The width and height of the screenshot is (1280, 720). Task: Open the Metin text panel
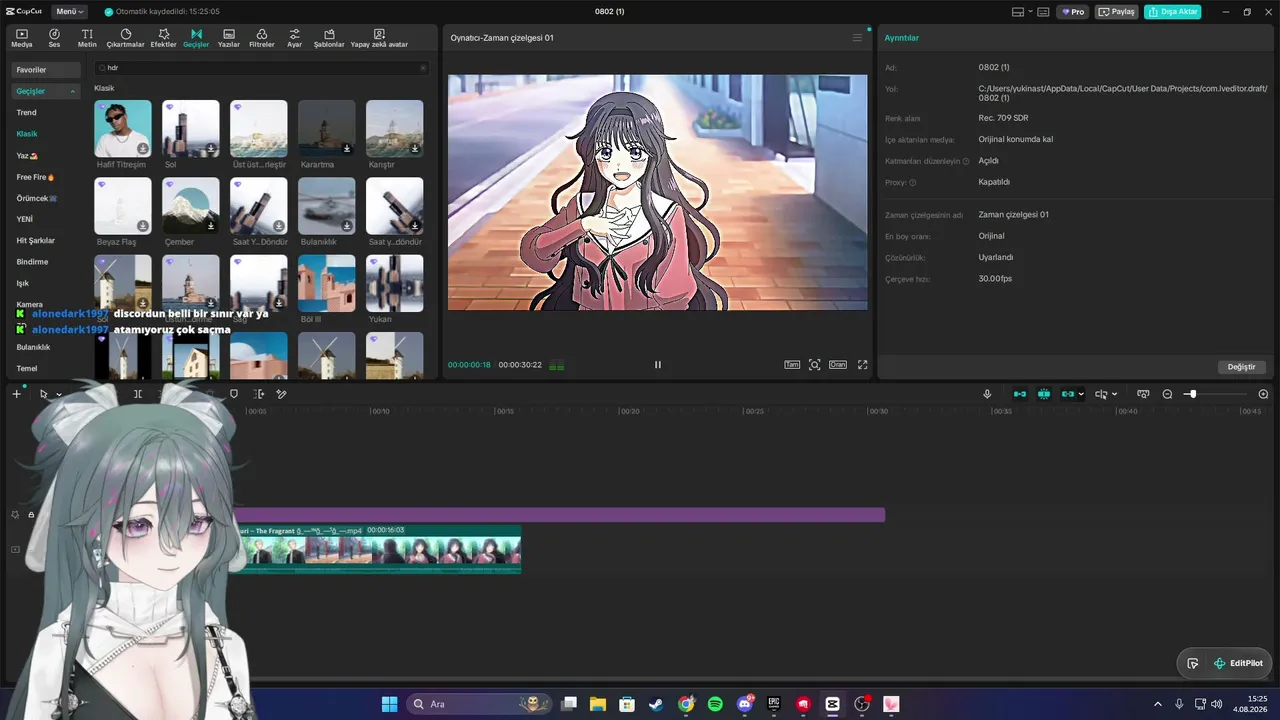pos(87,38)
